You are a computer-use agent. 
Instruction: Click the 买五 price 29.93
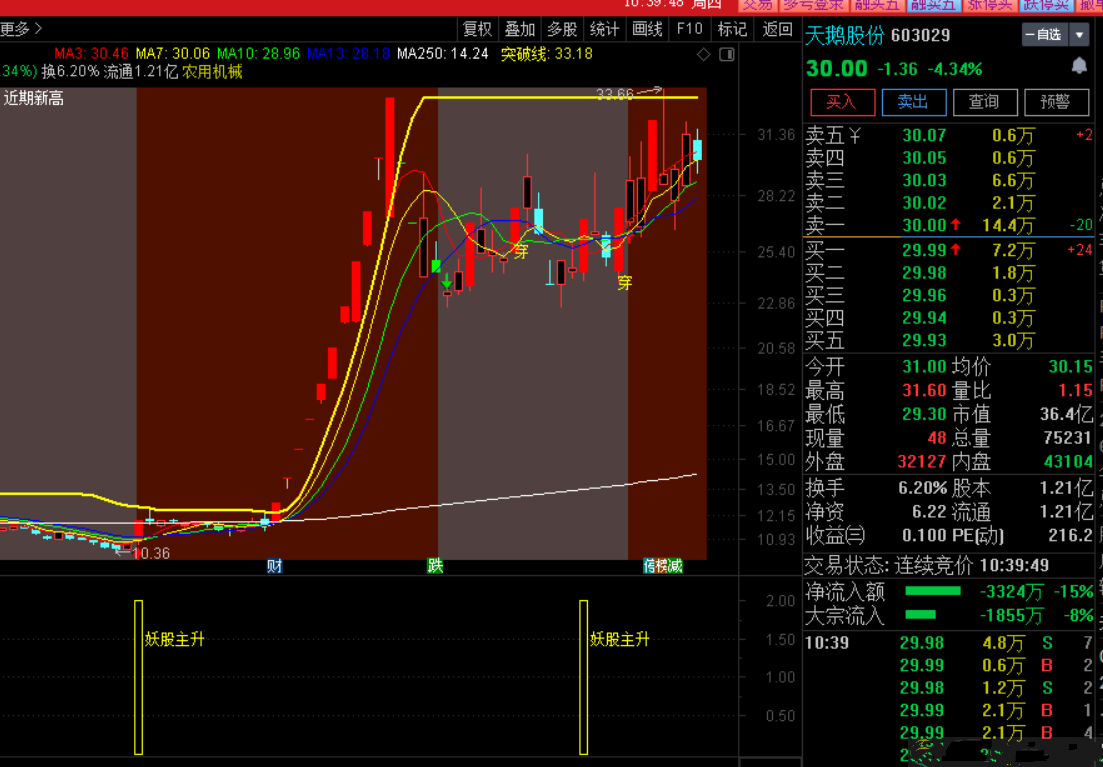point(924,341)
